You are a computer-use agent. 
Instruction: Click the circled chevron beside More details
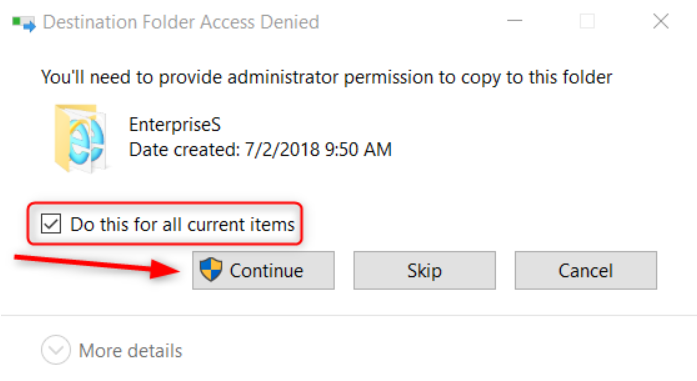[56, 350]
